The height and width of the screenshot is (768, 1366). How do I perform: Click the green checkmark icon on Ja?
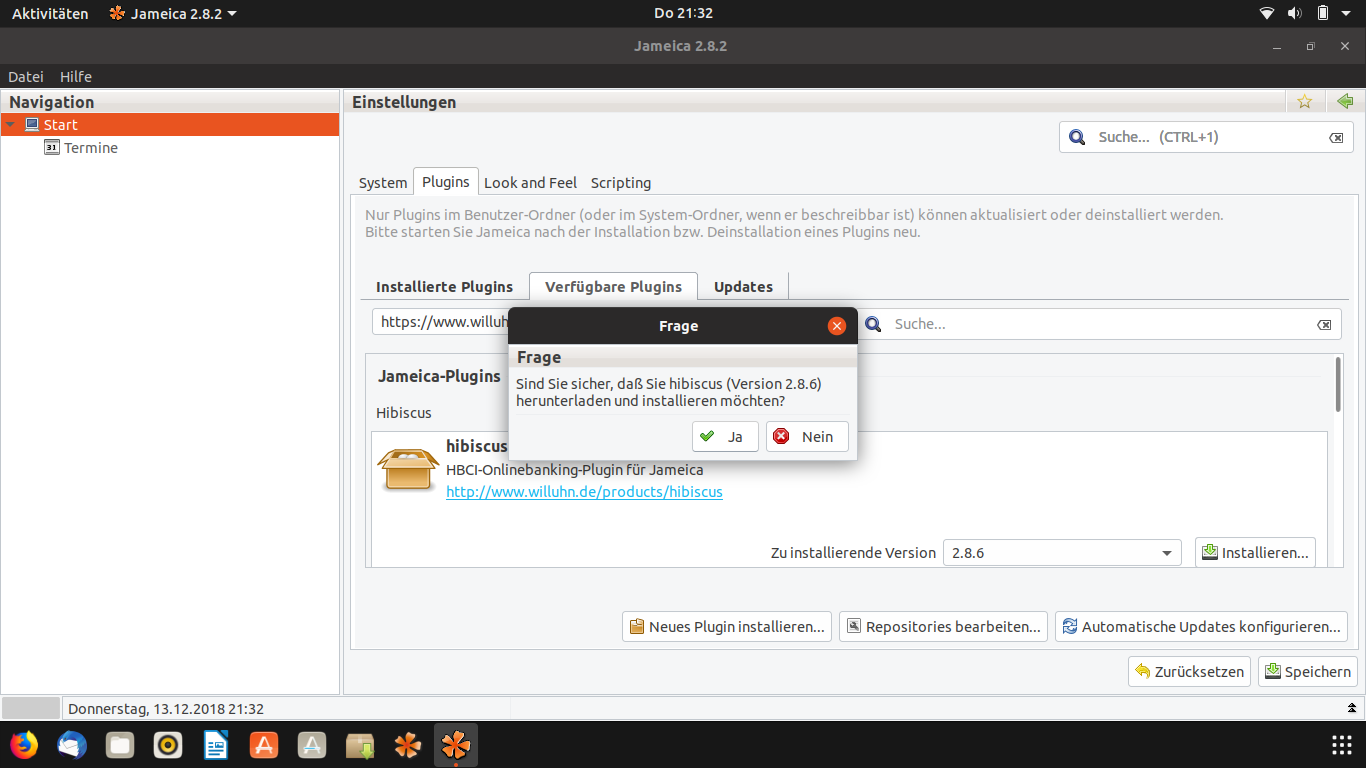[707, 436]
